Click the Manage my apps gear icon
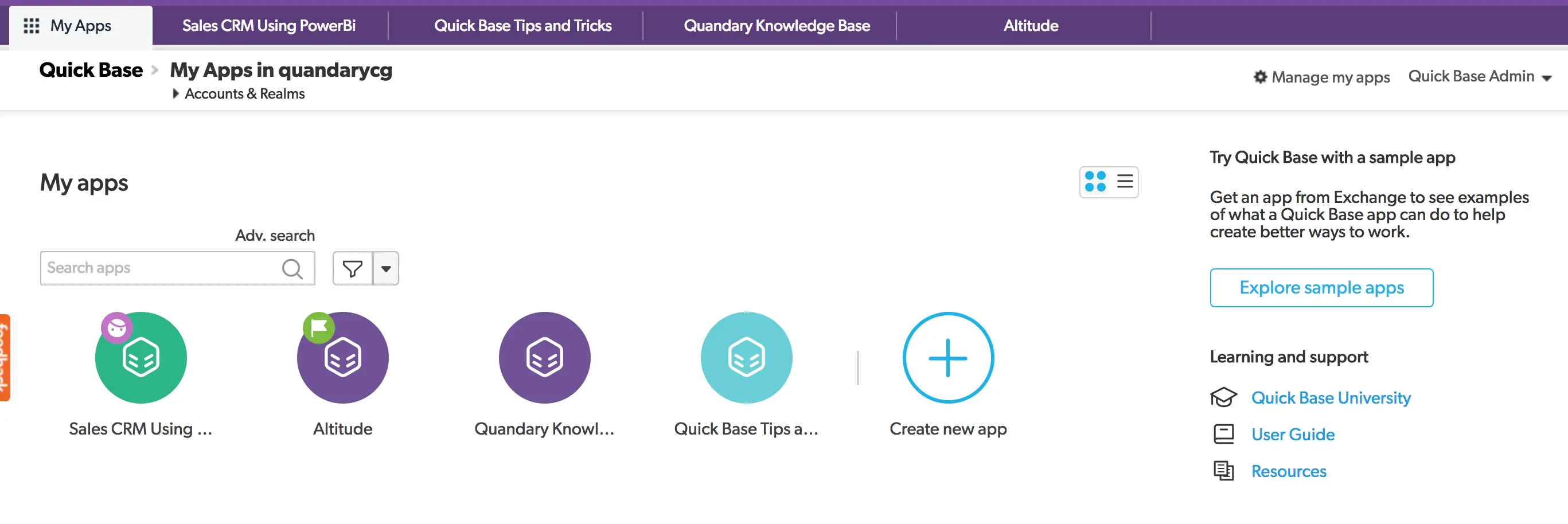This screenshot has height=524, width=1568. coord(1261,77)
